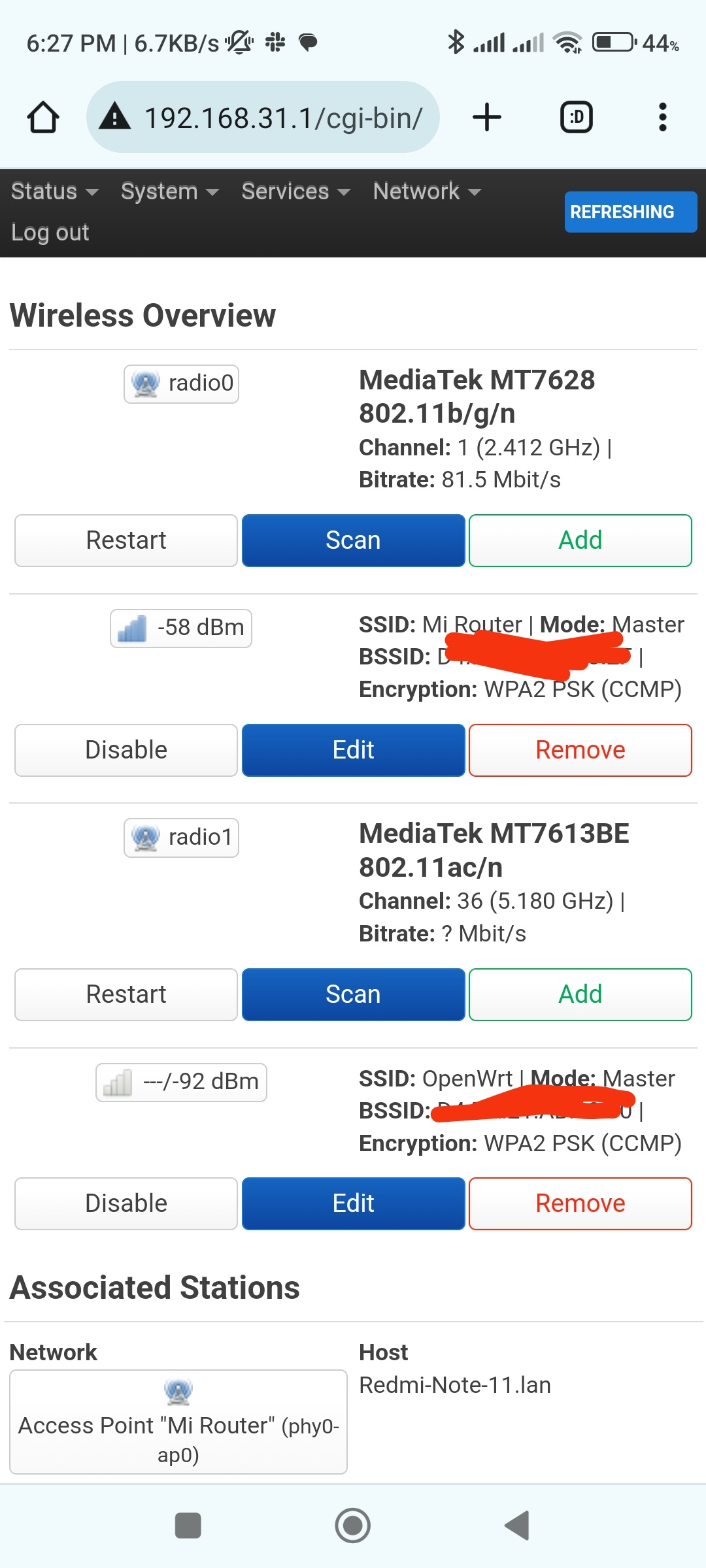The width and height of the screenshot is (706, 1568).
Task: Expand the Services dropdown menu
Action: tap(296, 191)
